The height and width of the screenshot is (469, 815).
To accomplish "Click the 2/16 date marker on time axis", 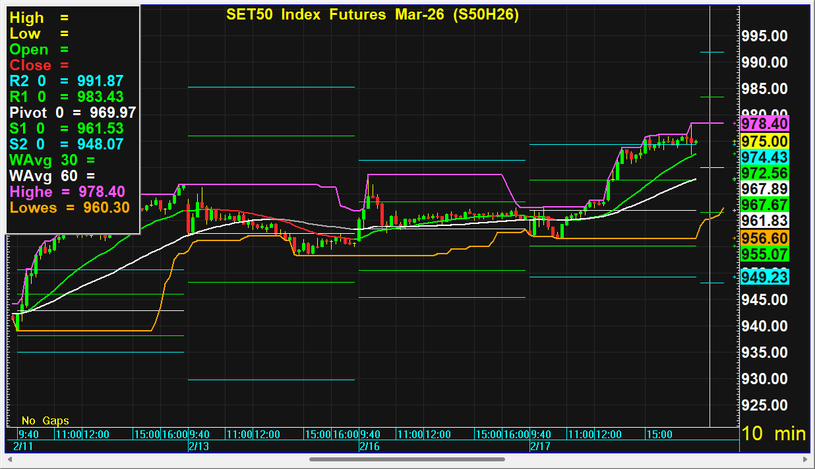I will [368, 445].
